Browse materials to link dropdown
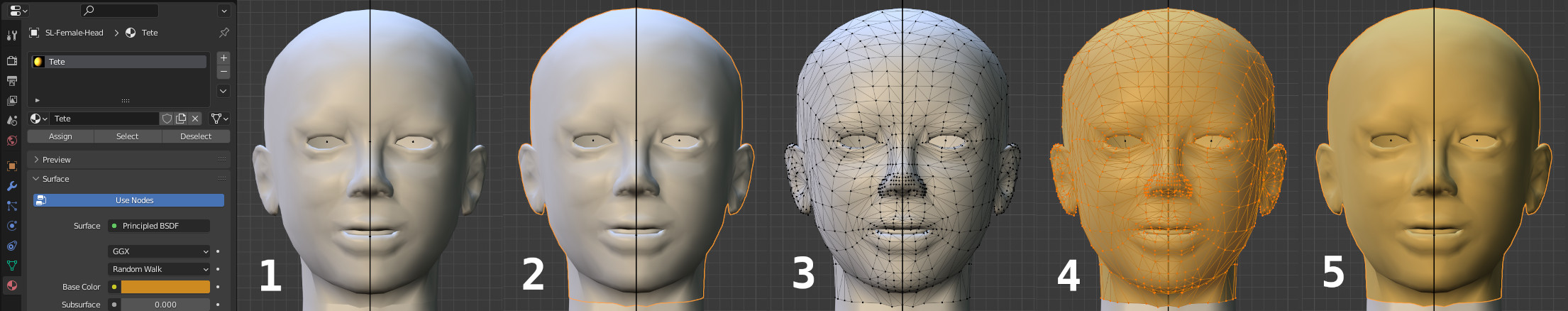The image size is (1568, 311). pos(39,119)
